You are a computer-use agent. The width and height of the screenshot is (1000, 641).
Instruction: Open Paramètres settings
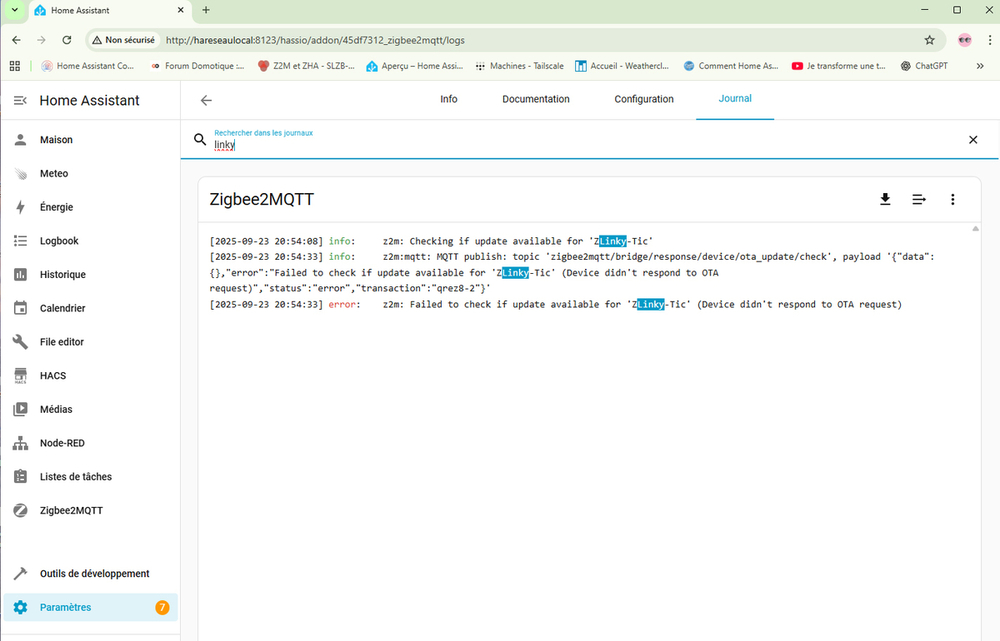pos(91,608)
